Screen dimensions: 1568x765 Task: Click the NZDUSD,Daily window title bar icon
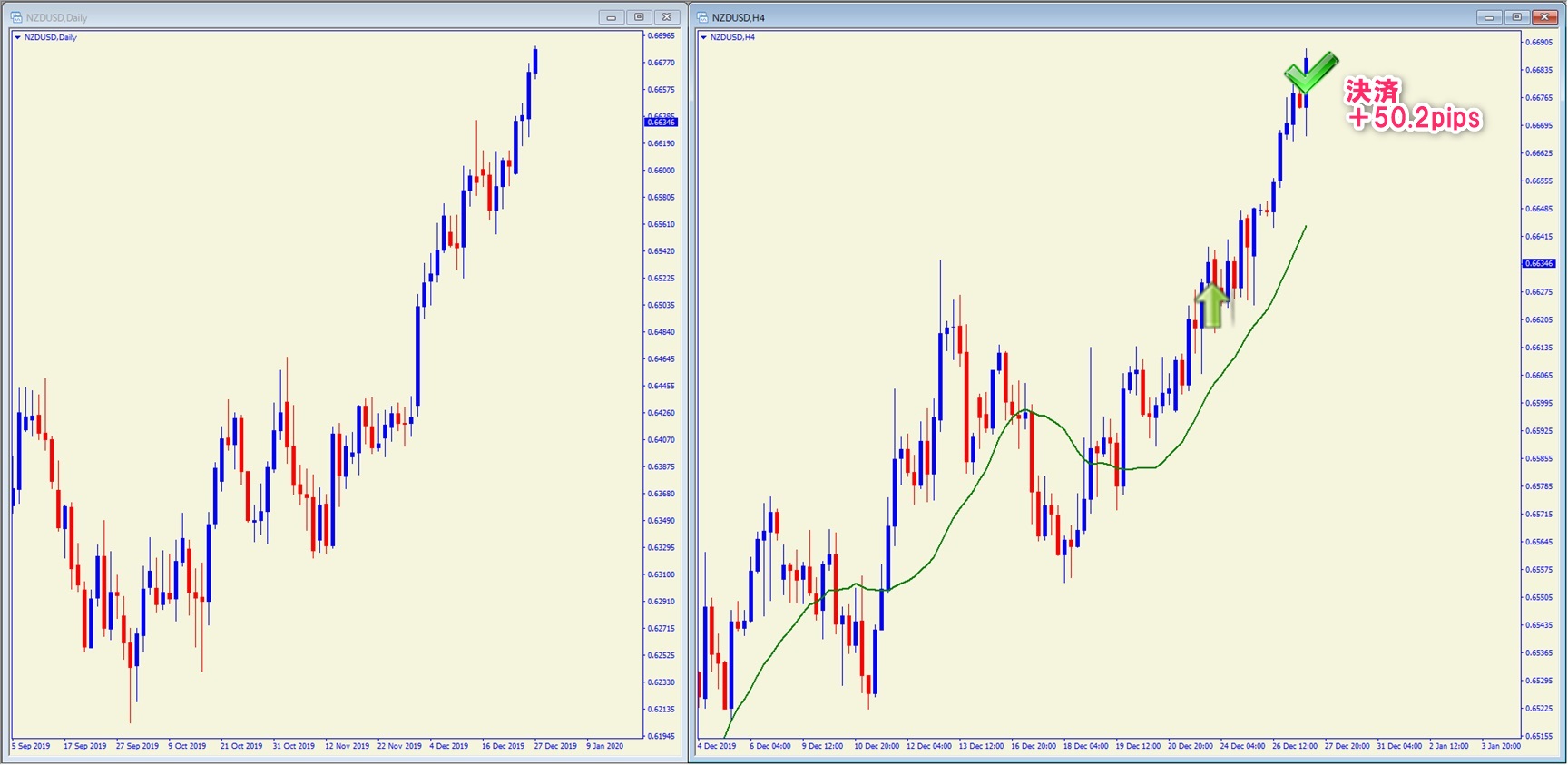pos(16,17)
